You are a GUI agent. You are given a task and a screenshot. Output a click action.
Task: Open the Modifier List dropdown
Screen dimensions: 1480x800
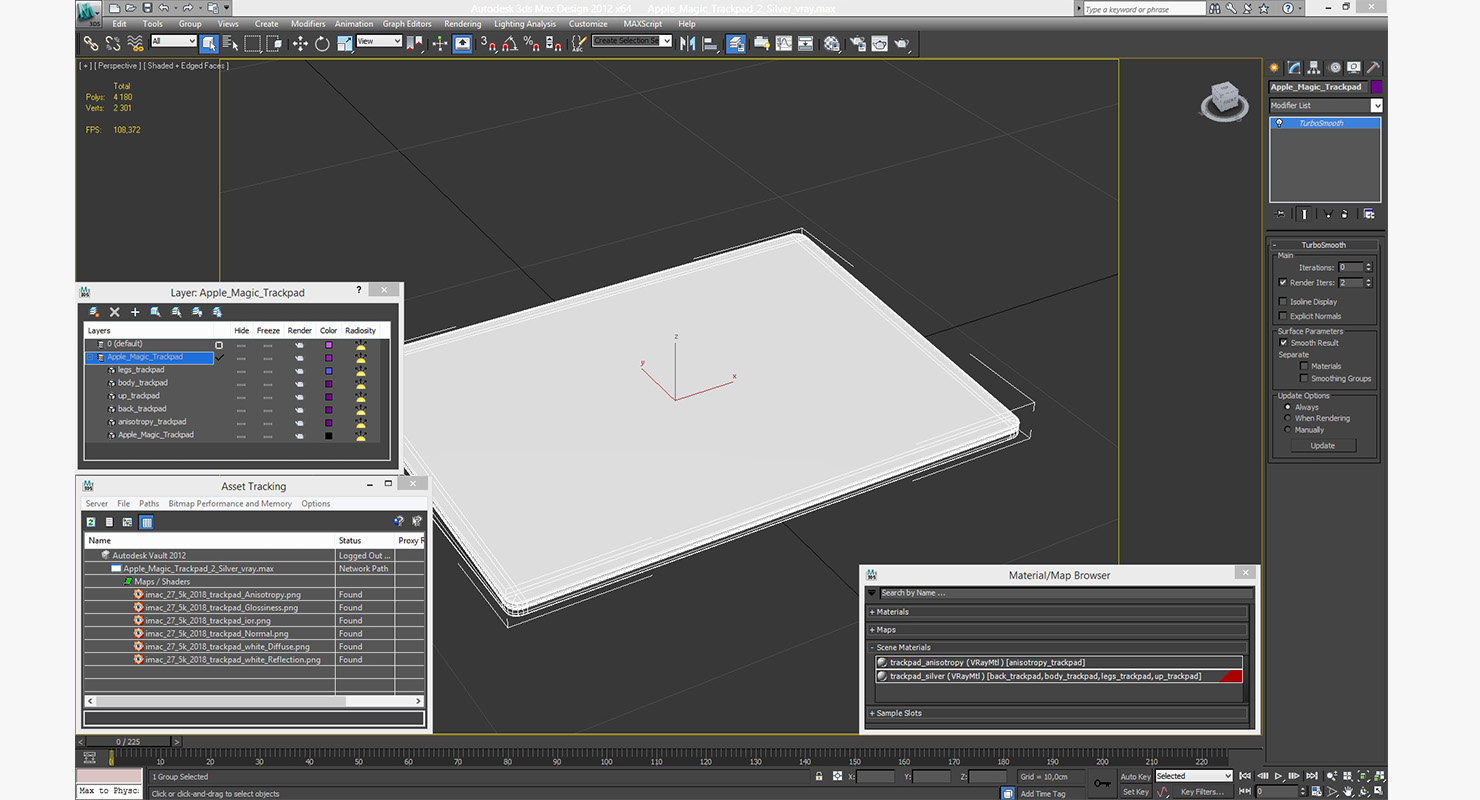pos(1325,105)
